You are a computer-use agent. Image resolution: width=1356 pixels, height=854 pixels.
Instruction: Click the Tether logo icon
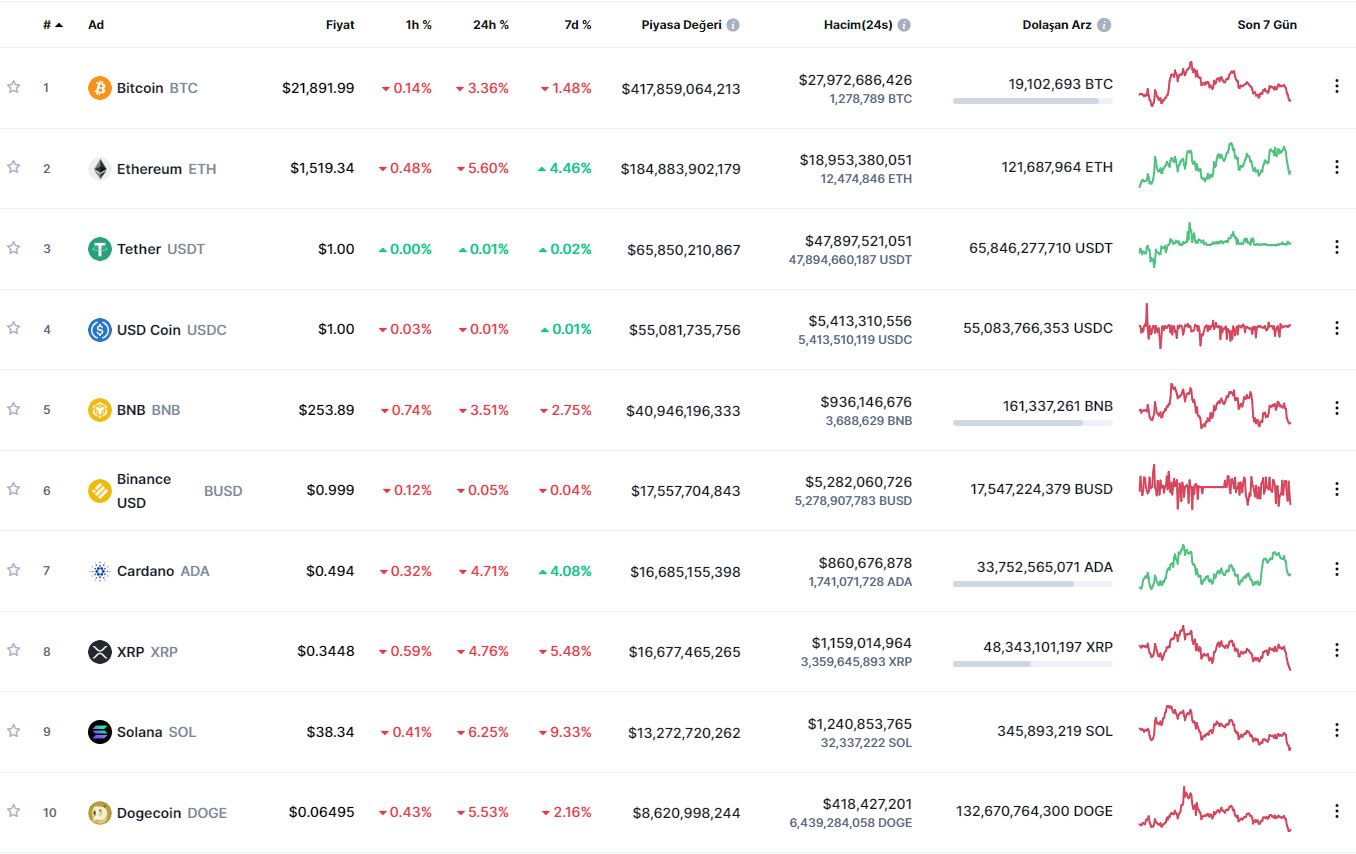(x=99, y=249)
